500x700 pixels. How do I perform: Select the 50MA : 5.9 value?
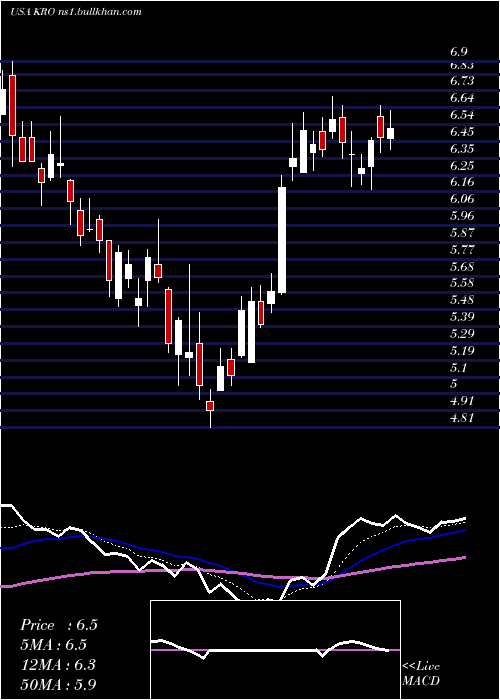pos(58,684)
